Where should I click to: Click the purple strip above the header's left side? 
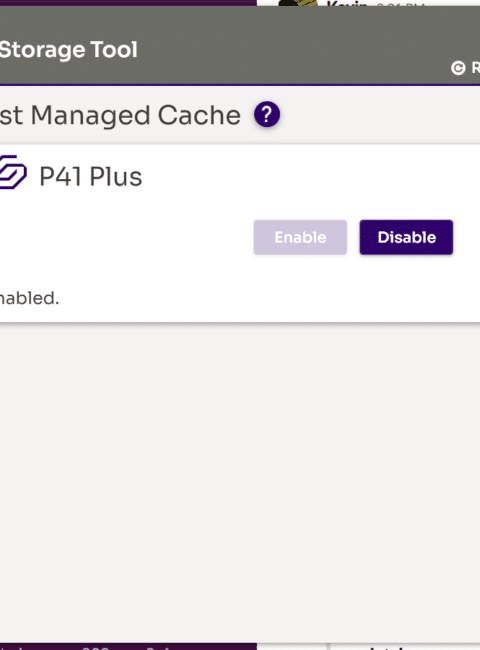pos(128,2)
